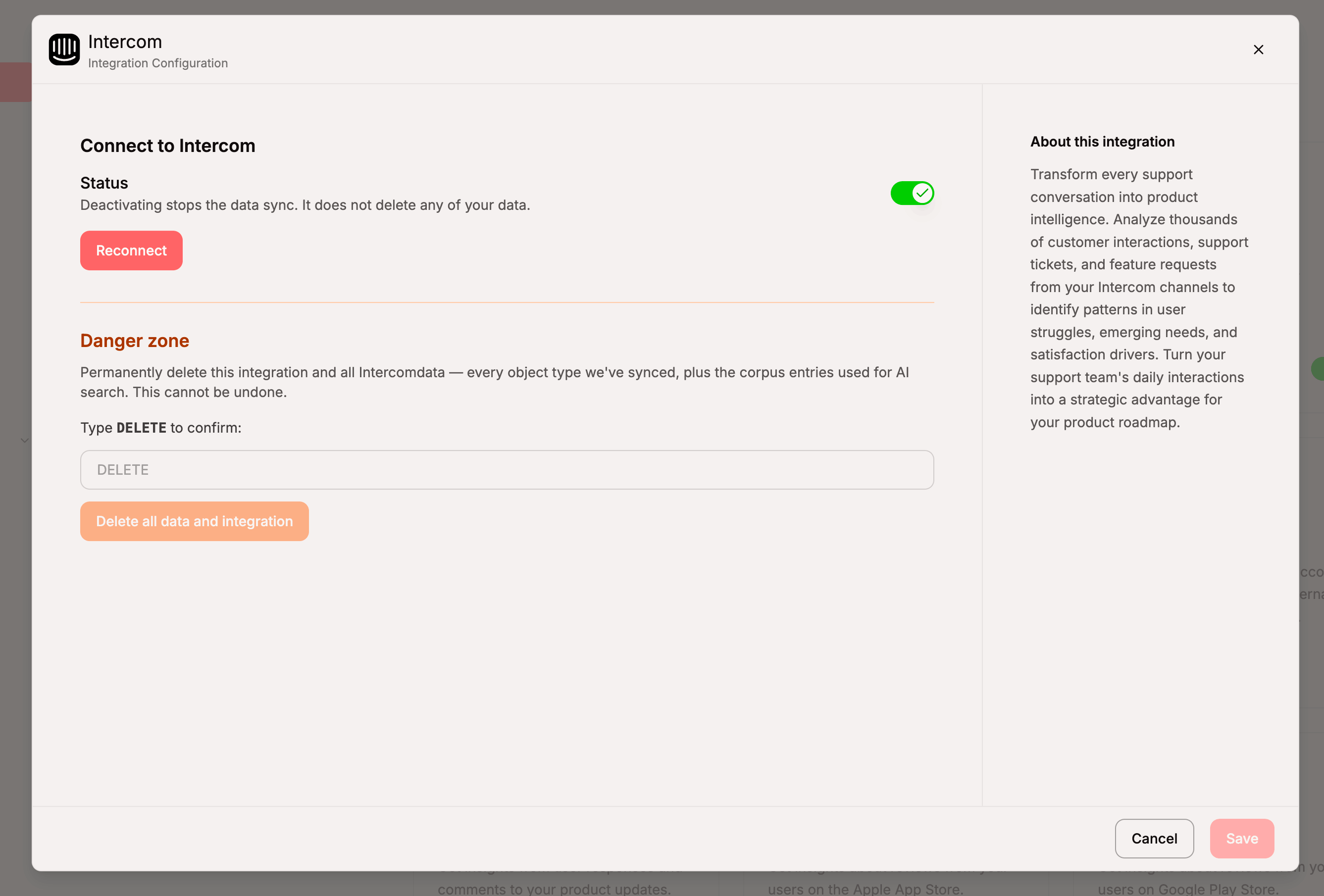
Task: Toggle the integration Status switch off
Action: pos(912,193)
